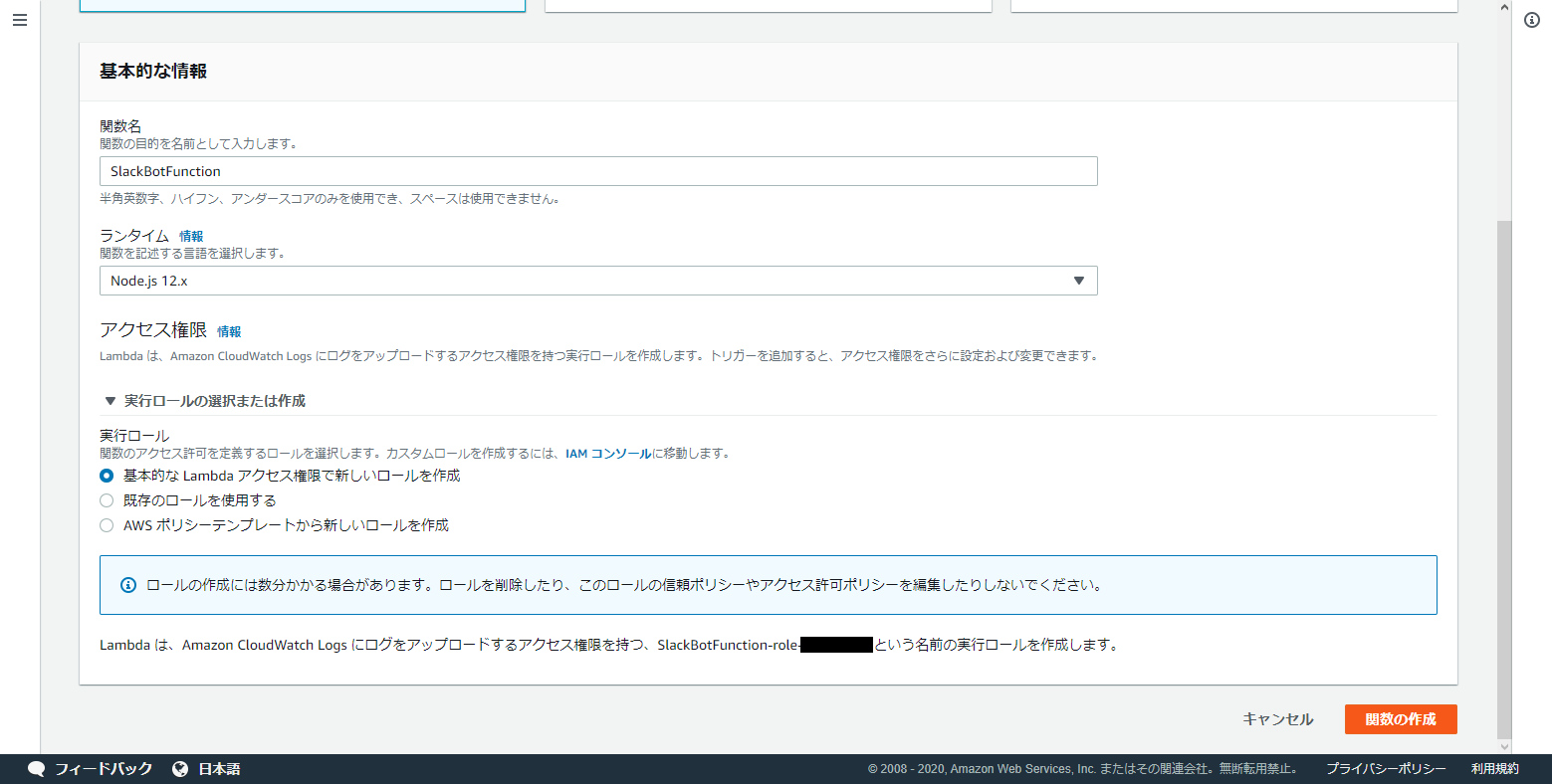
Task: Open the hamburger navigation menu
Action: click(20, 20)
